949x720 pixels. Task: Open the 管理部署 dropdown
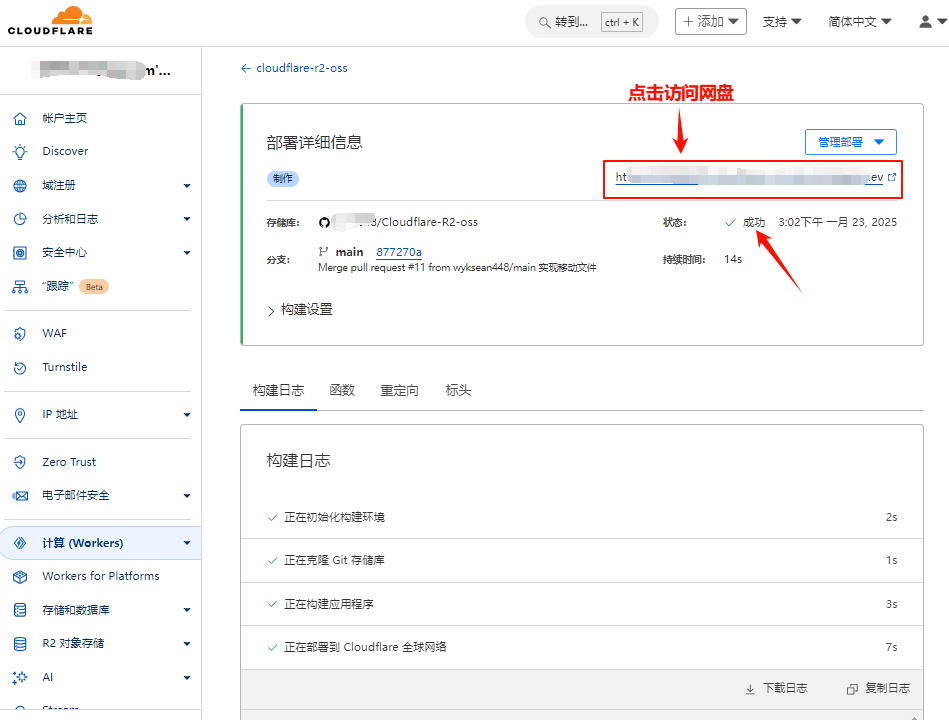pyautogui.click(x=850, y=142)
